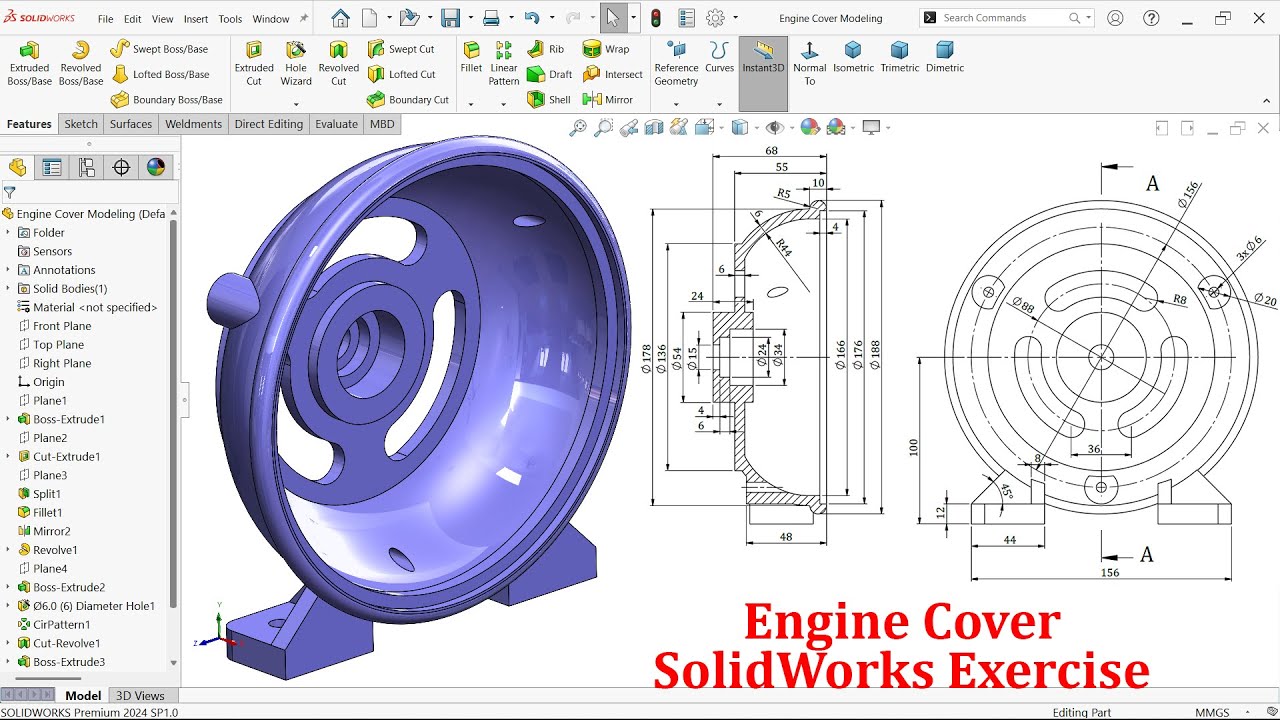The width and height of the screenshot is (1280, 720).
Task: Click the feature tree vertical scrollbar
Action: click(x=173, y=413)
